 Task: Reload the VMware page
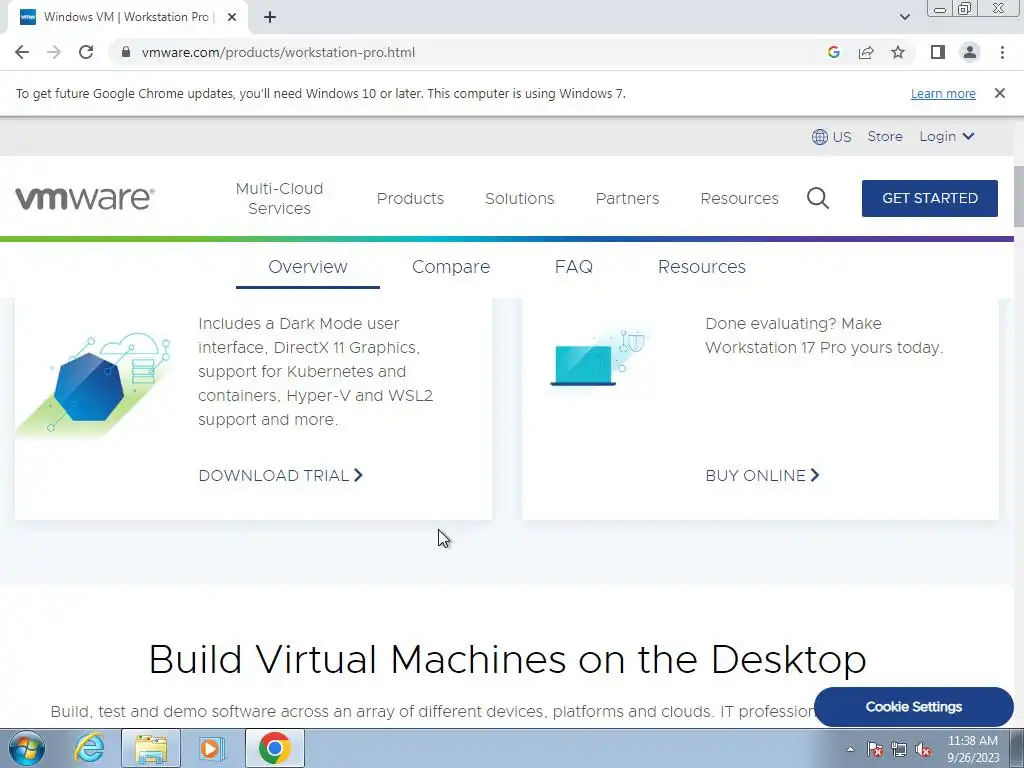point(86,52)
